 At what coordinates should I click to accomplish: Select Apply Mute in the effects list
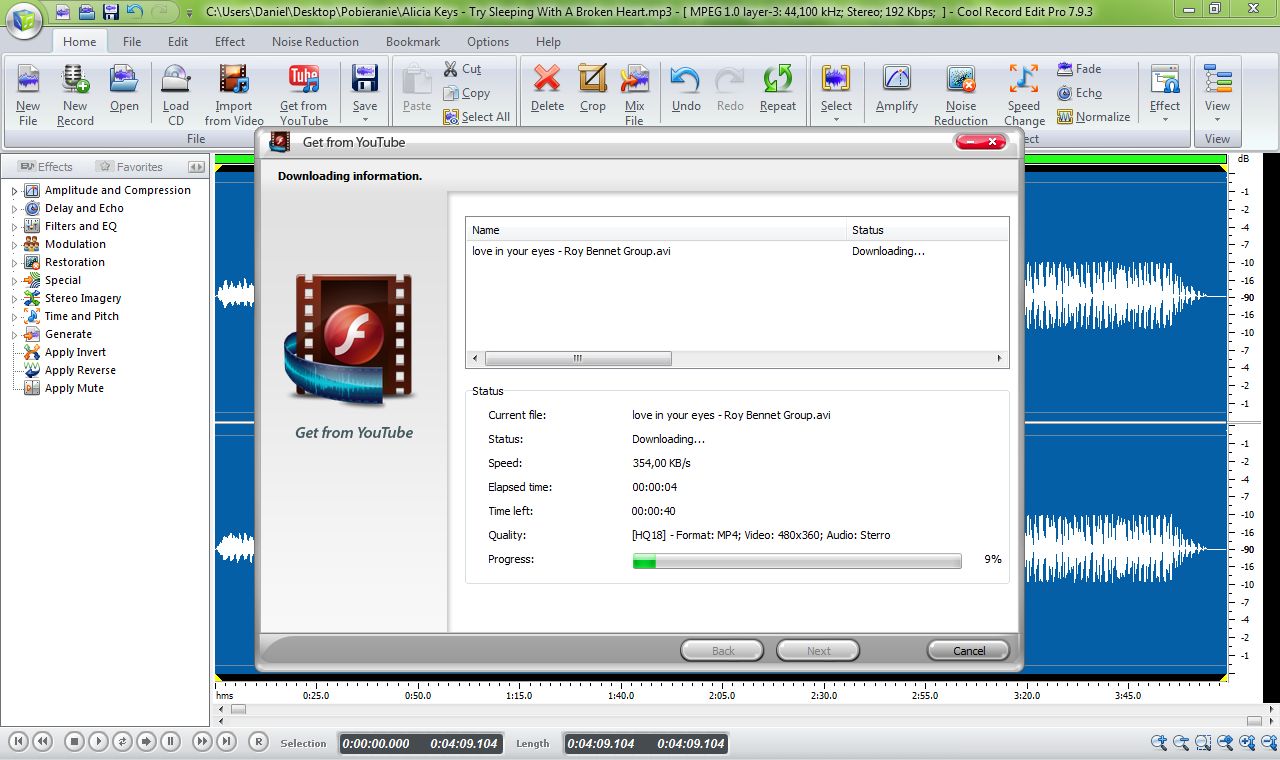[74, 388]
